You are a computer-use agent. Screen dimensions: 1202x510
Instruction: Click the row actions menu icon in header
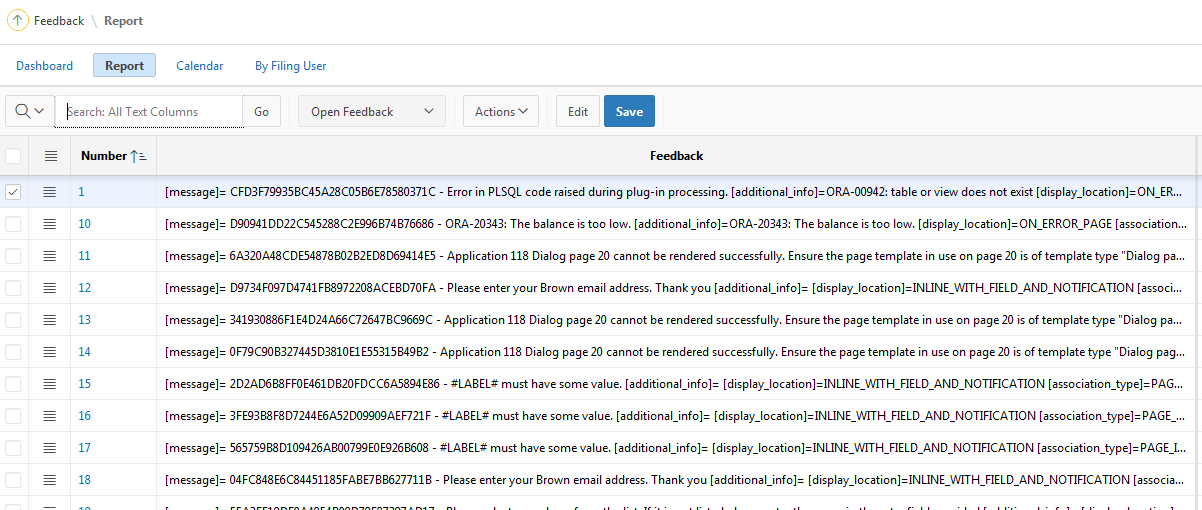pyautogui.click(x=51, y=156)
